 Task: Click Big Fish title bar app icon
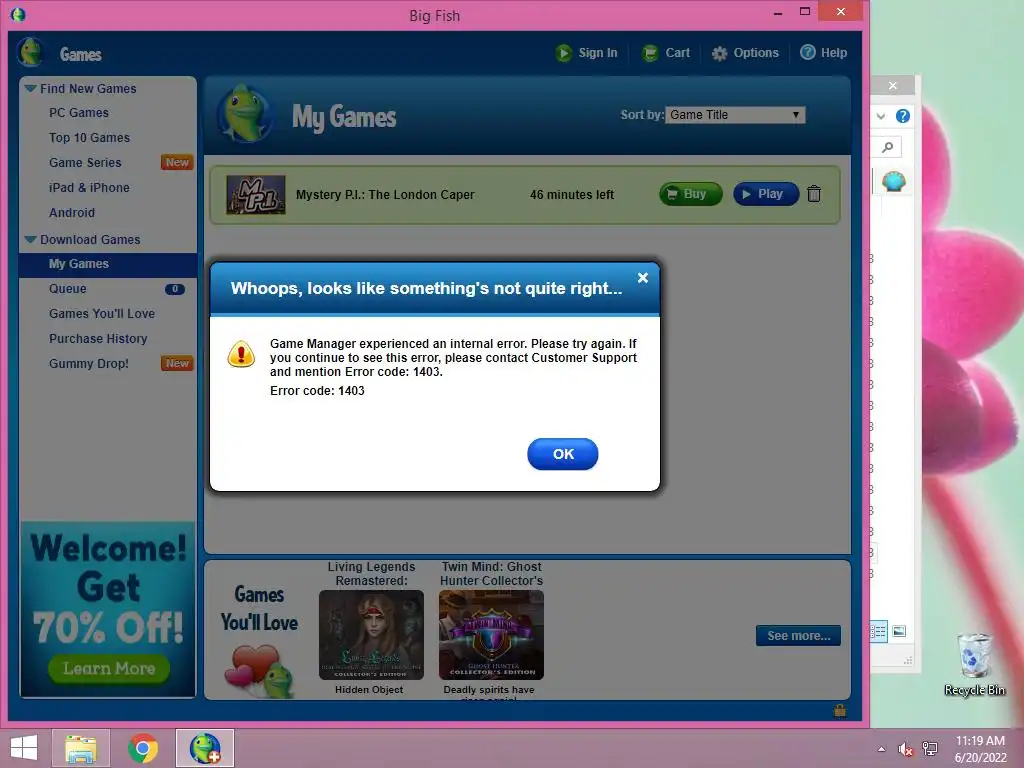click(18, 14)
